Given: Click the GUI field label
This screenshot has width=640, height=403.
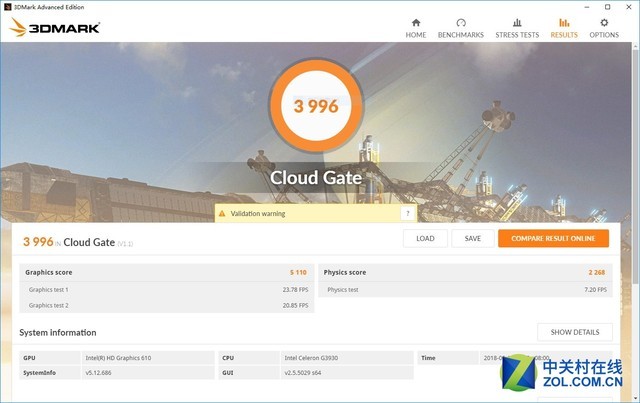Looking at the screenshot, I should 228,373.
